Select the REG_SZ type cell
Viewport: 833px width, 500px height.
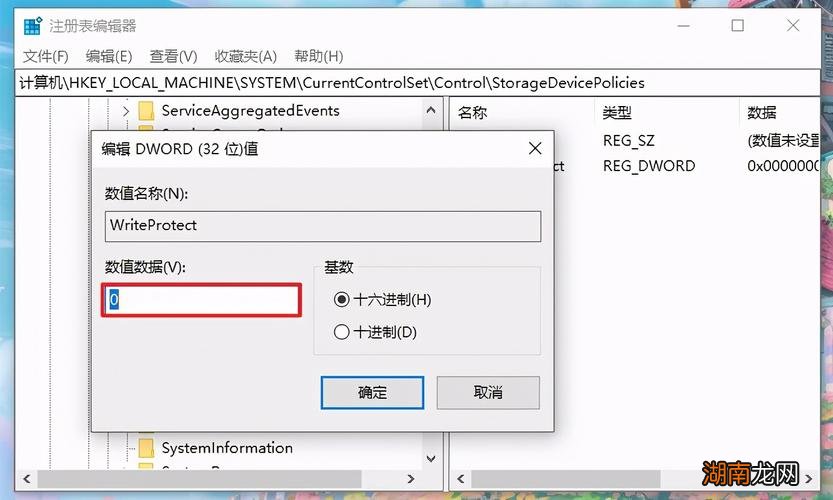628,141
